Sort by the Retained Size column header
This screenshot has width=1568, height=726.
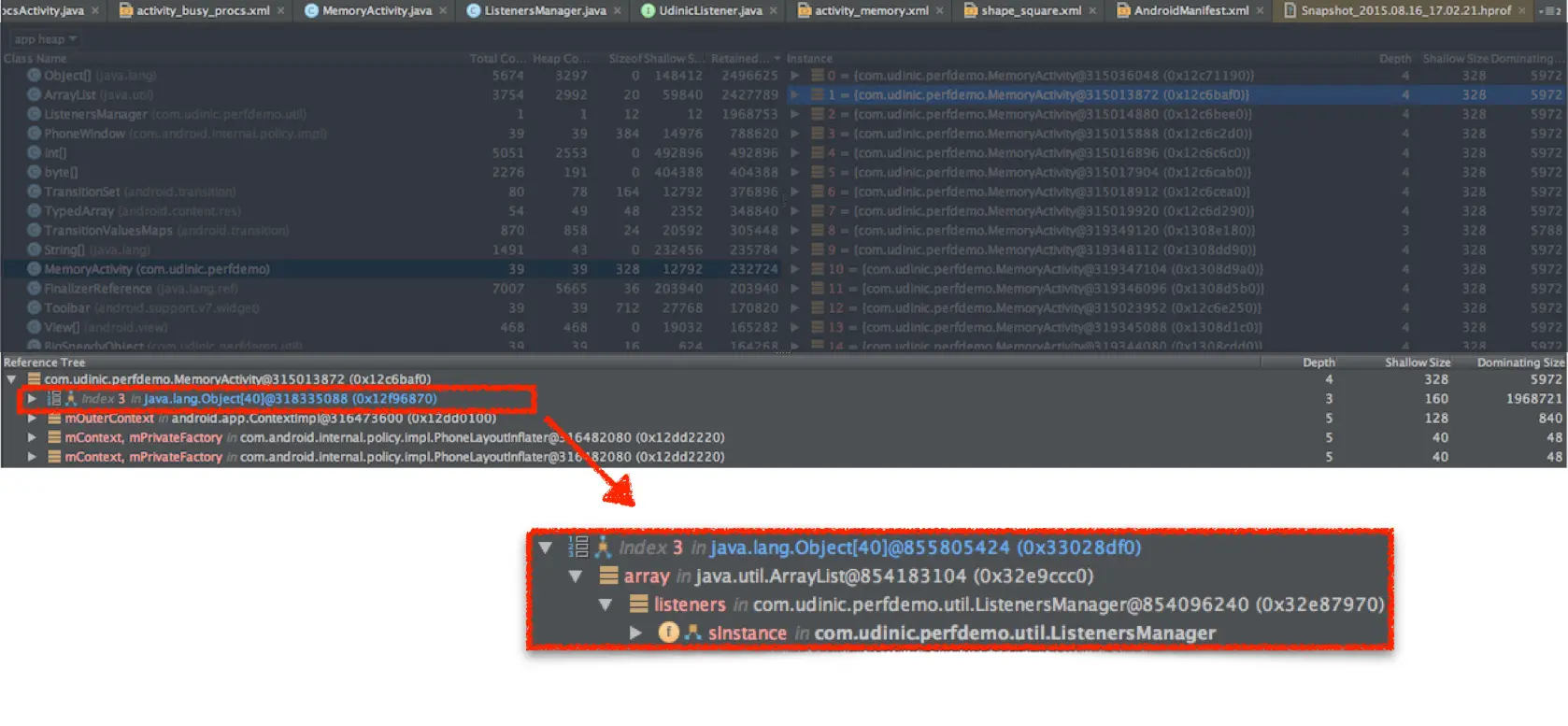click(746, 58)
